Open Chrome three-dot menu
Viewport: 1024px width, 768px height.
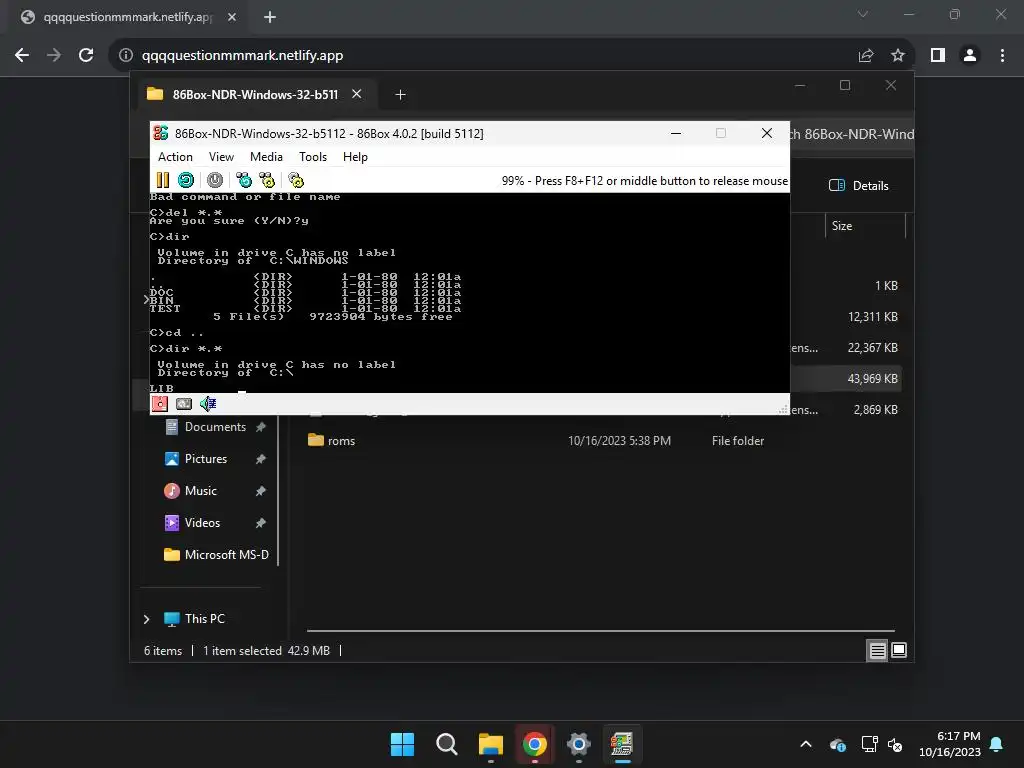[x=1002, y=56]
